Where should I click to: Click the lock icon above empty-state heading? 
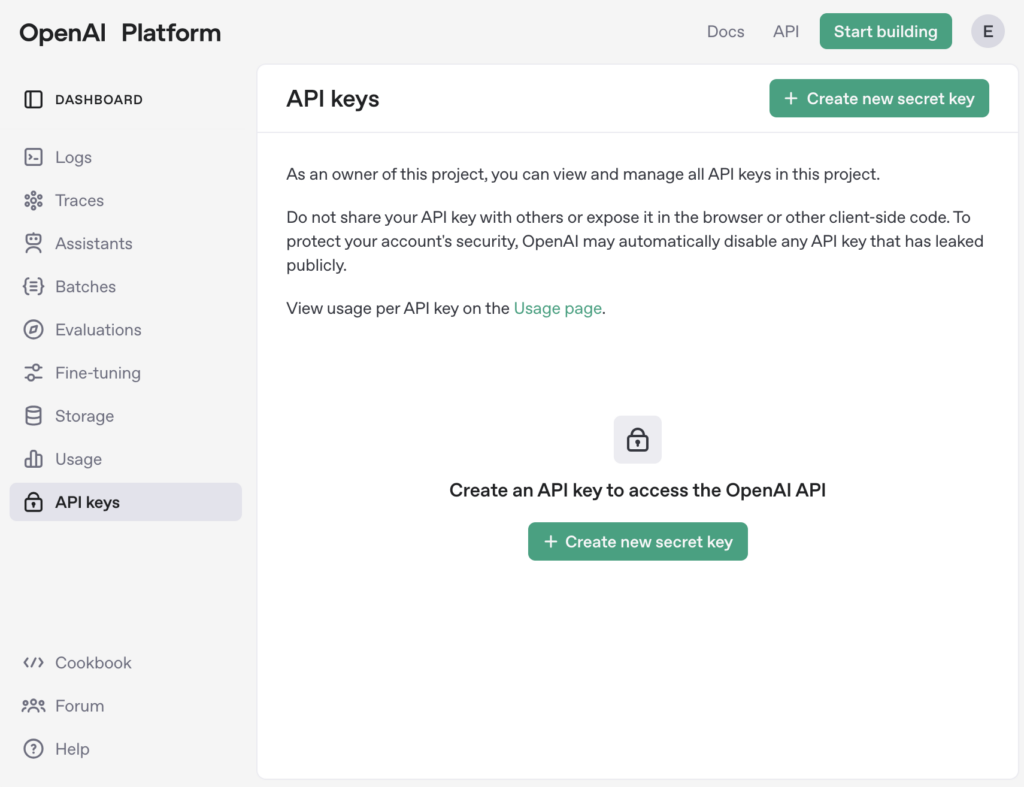point(637,440)
